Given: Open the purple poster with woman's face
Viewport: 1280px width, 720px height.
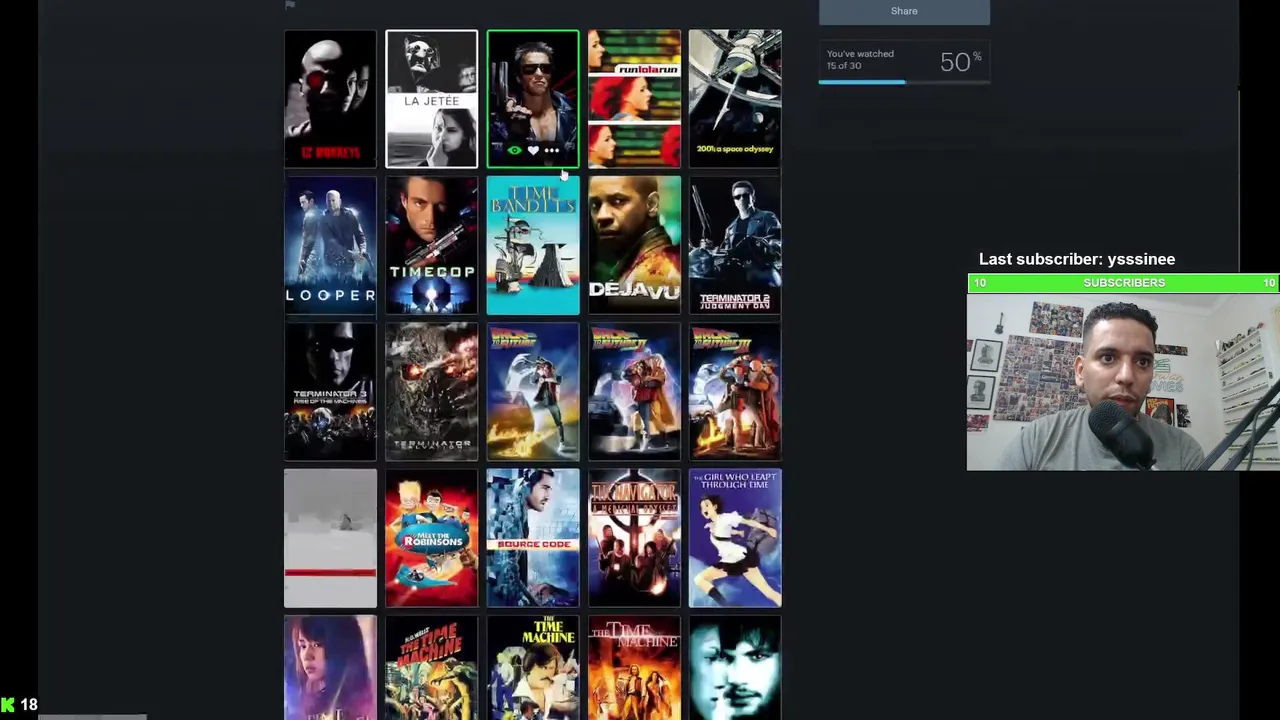Looking at the screenshot, I should [x=330, y=668].
